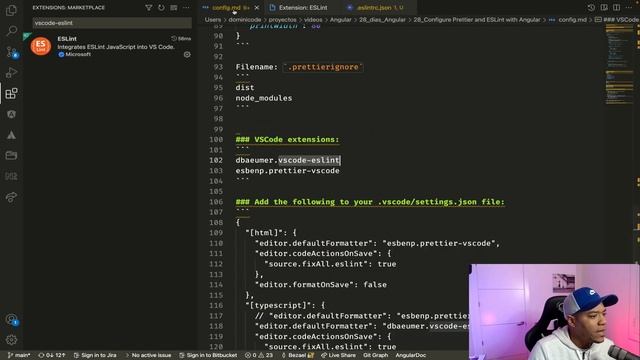Viewport: 640px width, 360px height.
Task: Click the "[html]" key on line 109
Action: coord(264,233)
